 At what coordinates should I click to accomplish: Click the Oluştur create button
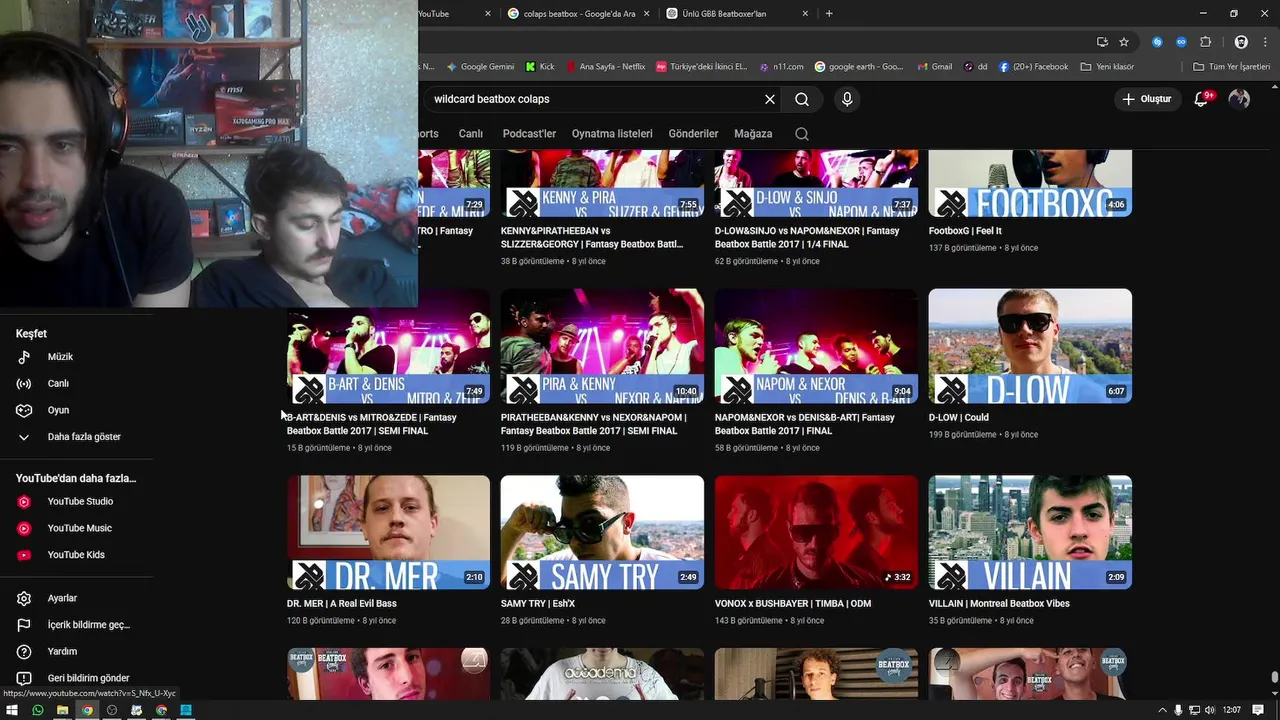1146,99
